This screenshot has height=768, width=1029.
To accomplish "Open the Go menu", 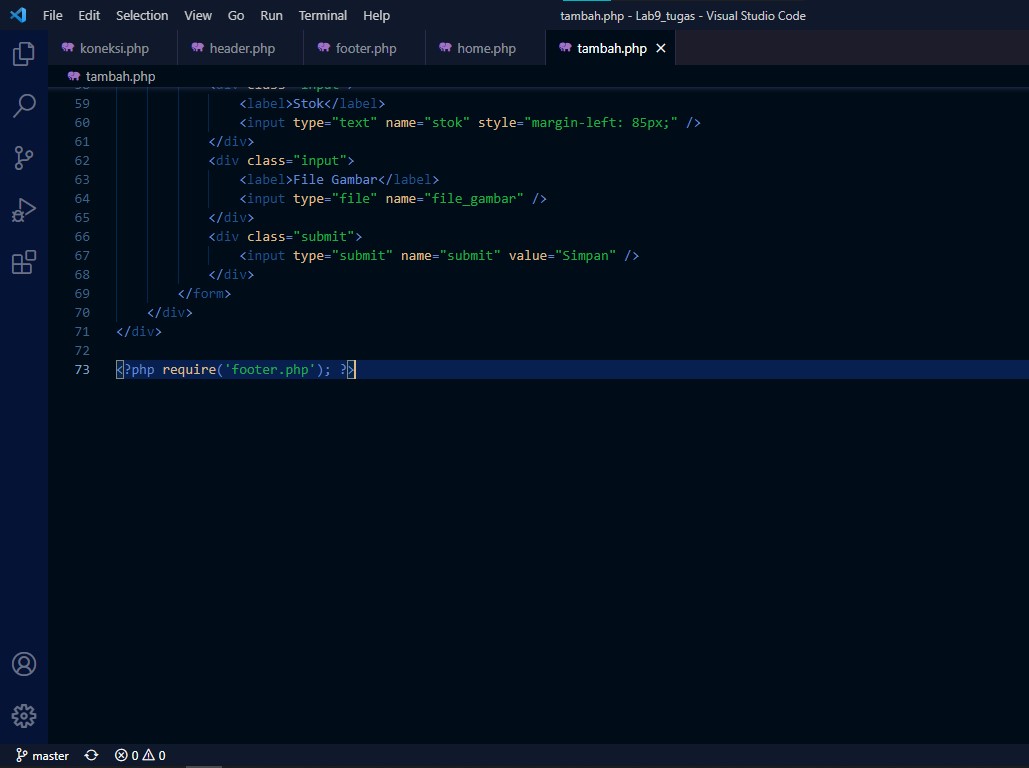I will coord(236,15).
